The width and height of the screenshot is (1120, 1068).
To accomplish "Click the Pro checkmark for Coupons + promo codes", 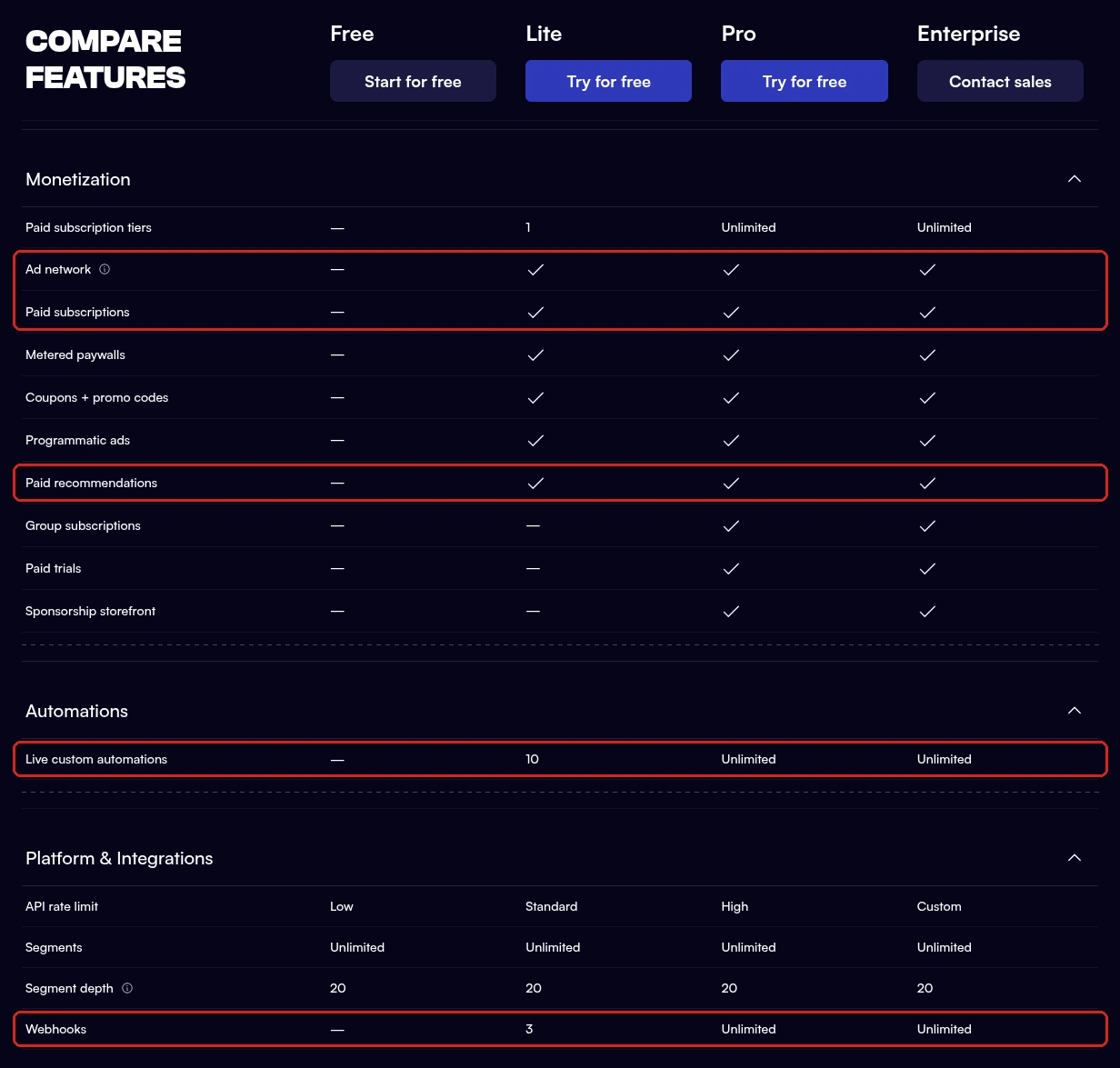I will point(731,398).
